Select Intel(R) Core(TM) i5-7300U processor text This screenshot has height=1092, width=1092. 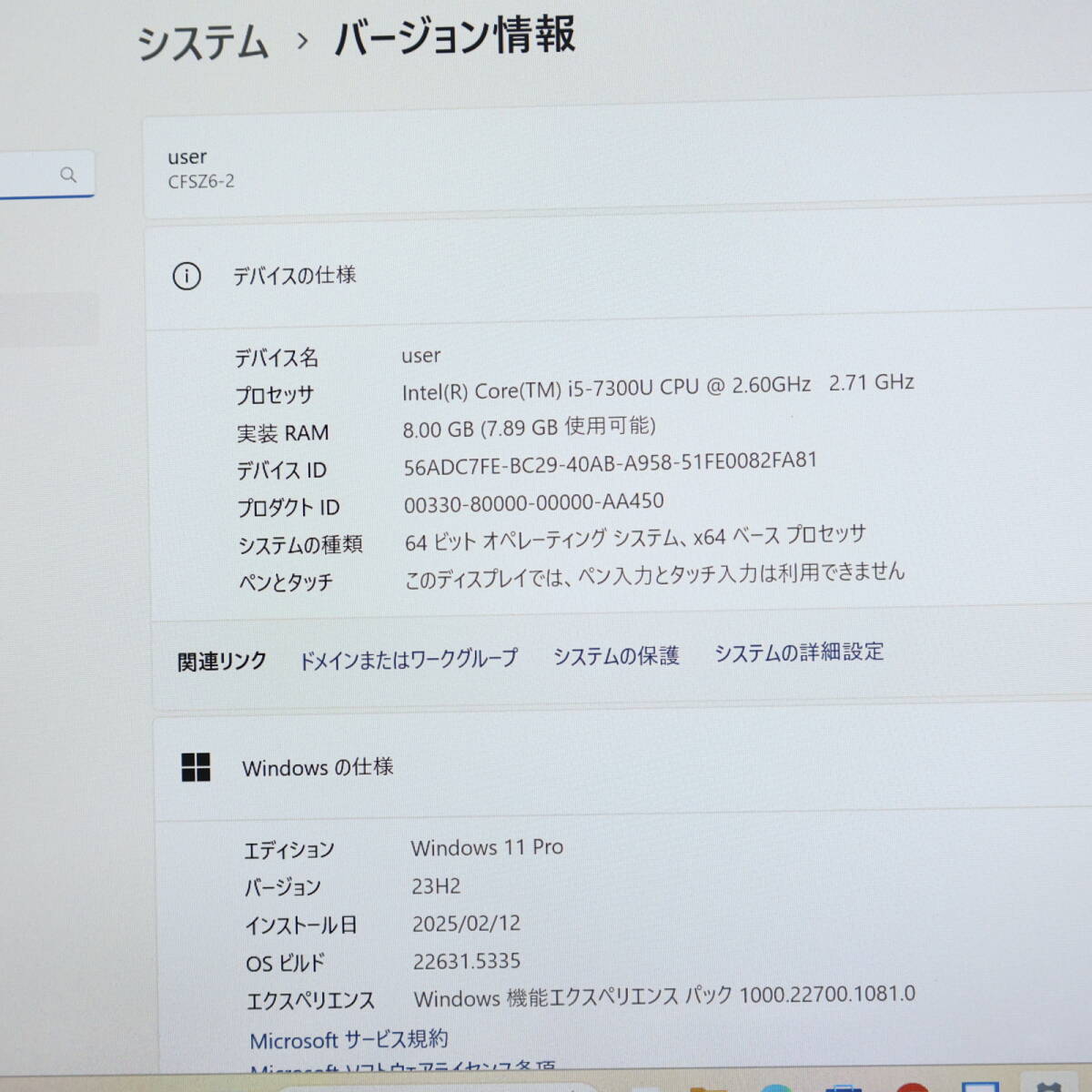pos(658,387)
